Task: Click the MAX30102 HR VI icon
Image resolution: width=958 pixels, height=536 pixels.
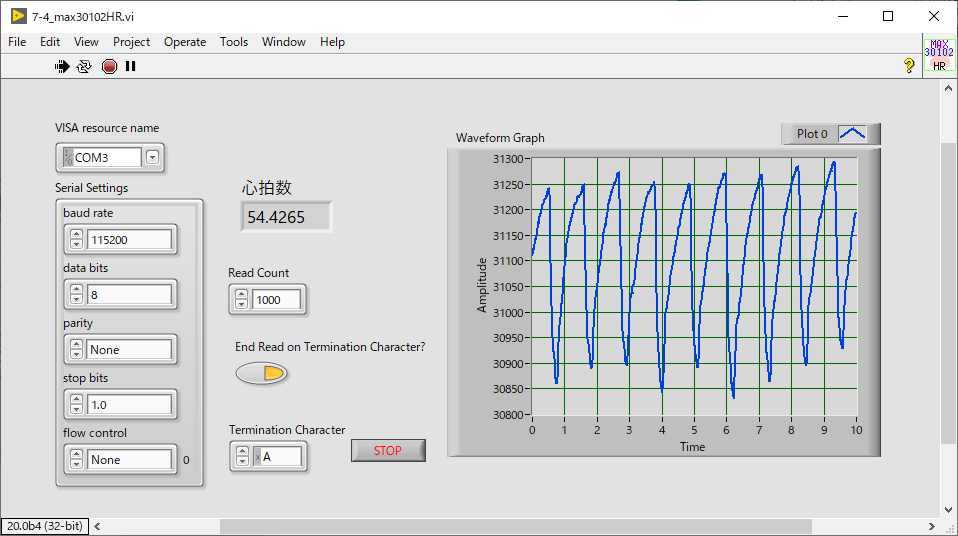Action: click(x=939, y=55)
